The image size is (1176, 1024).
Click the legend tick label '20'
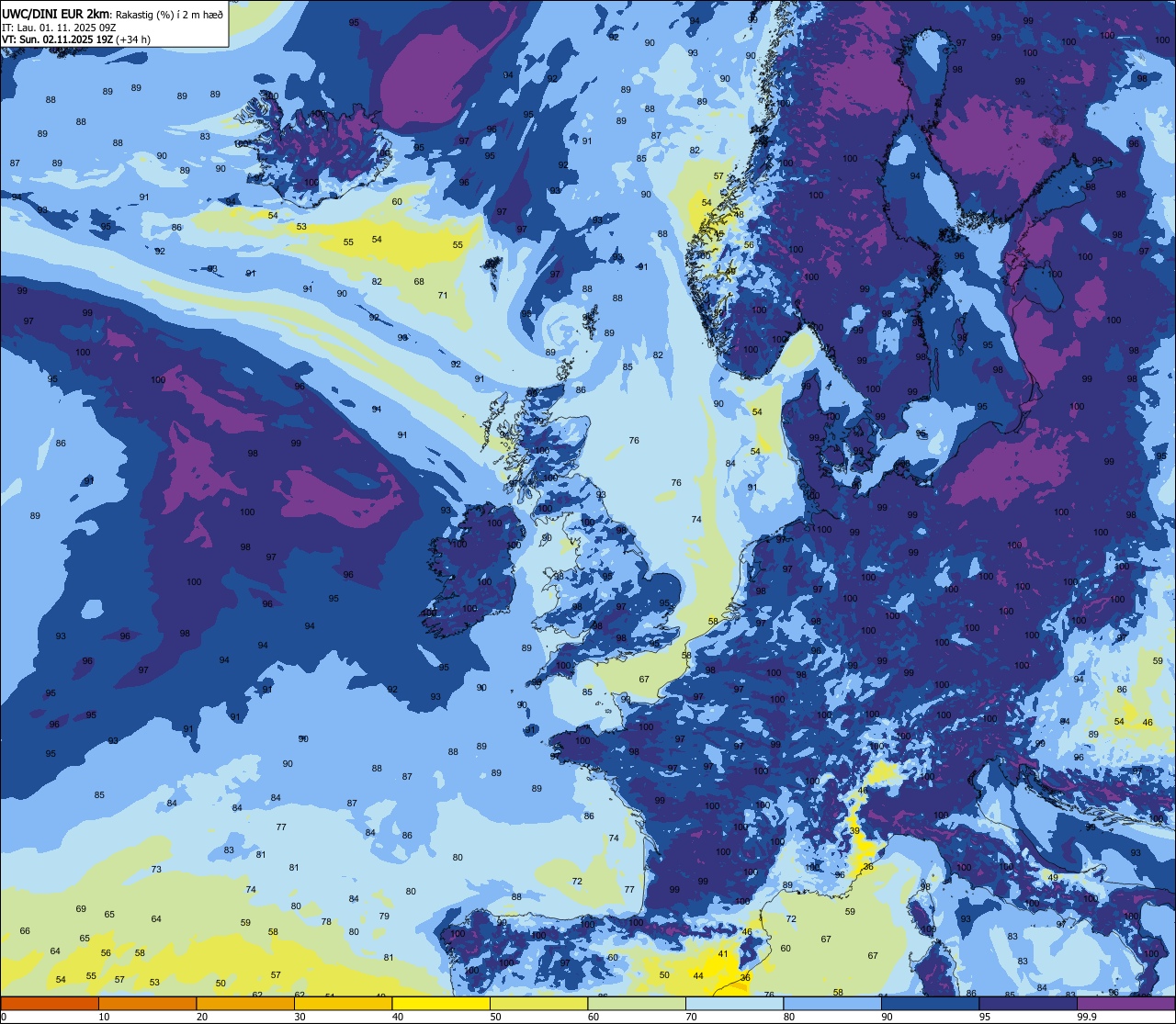[x=202, y=1017]
